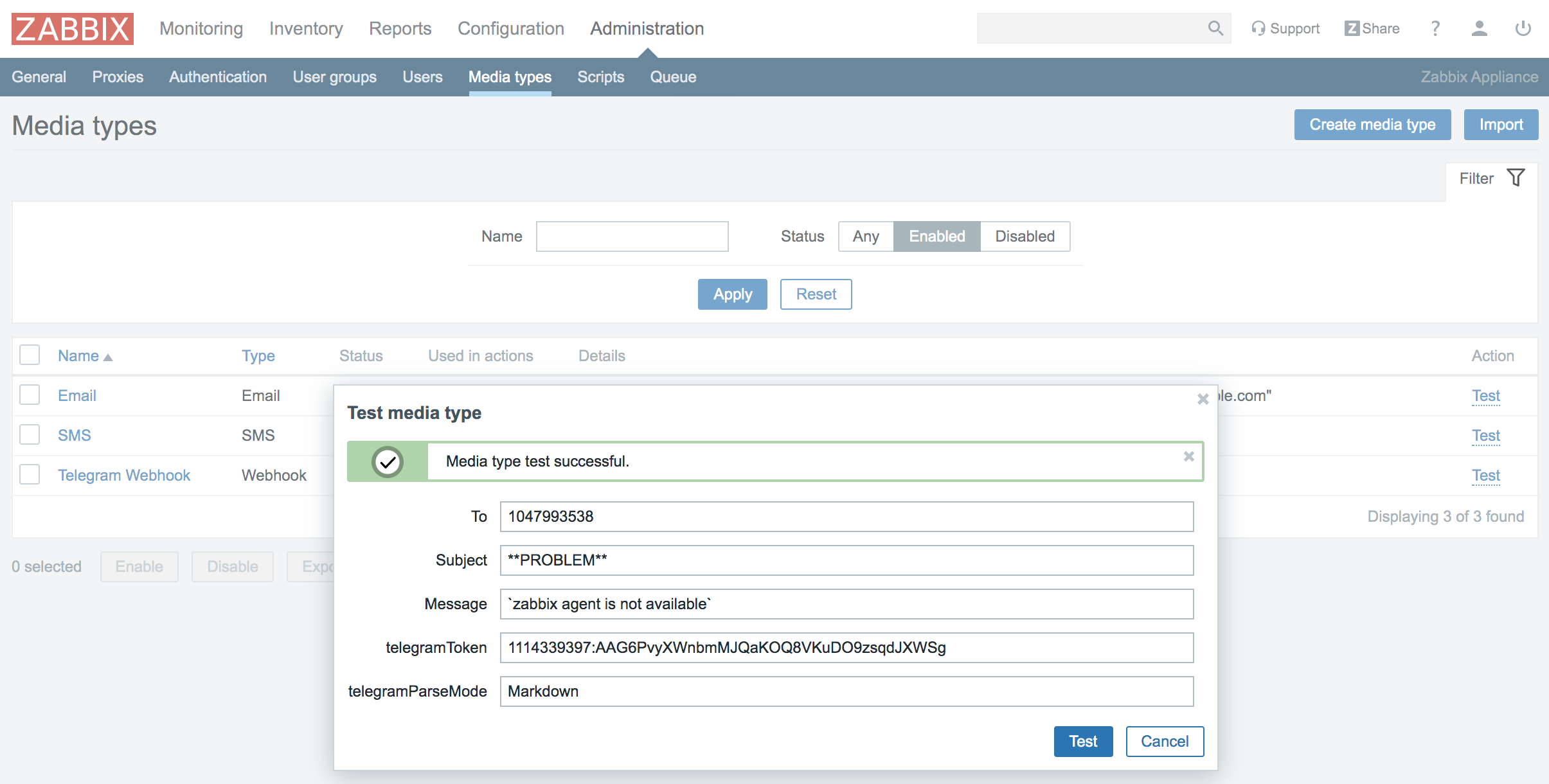The image size is (1549, 784).
Task: Dismiss the test successful message
Action: point(1188,456)
